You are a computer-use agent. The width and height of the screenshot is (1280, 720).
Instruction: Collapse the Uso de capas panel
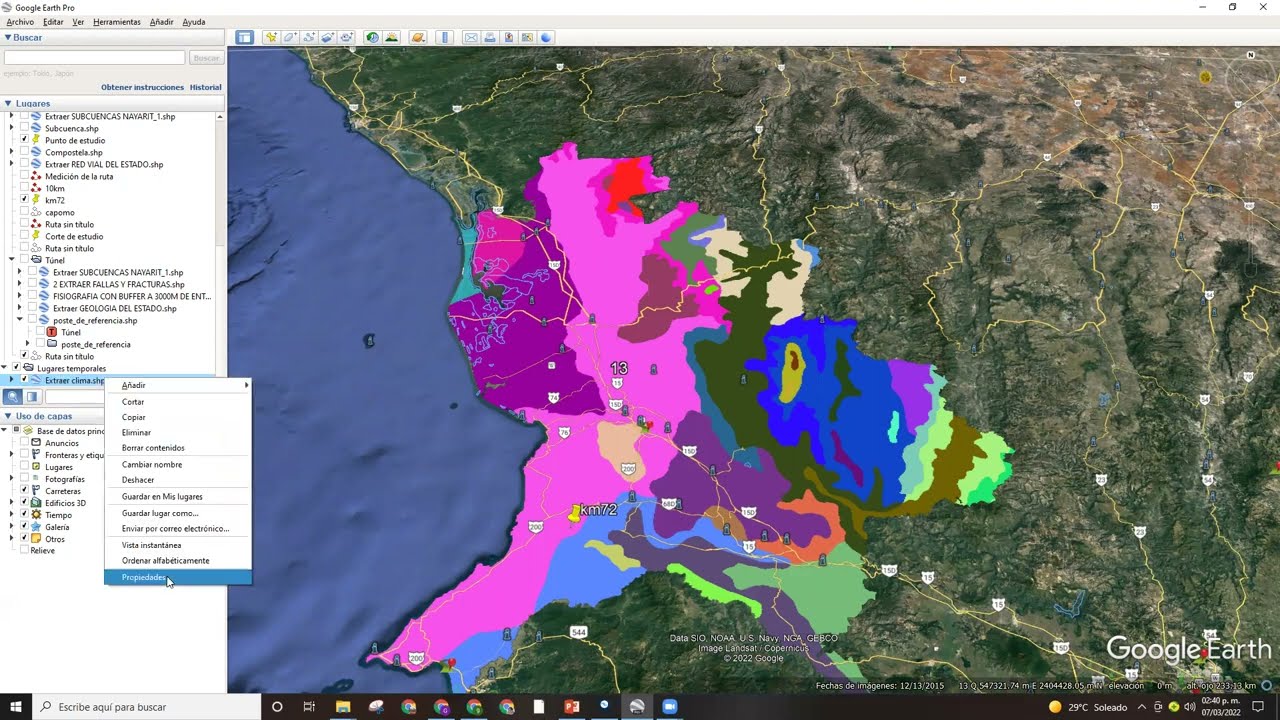(8, 416)
